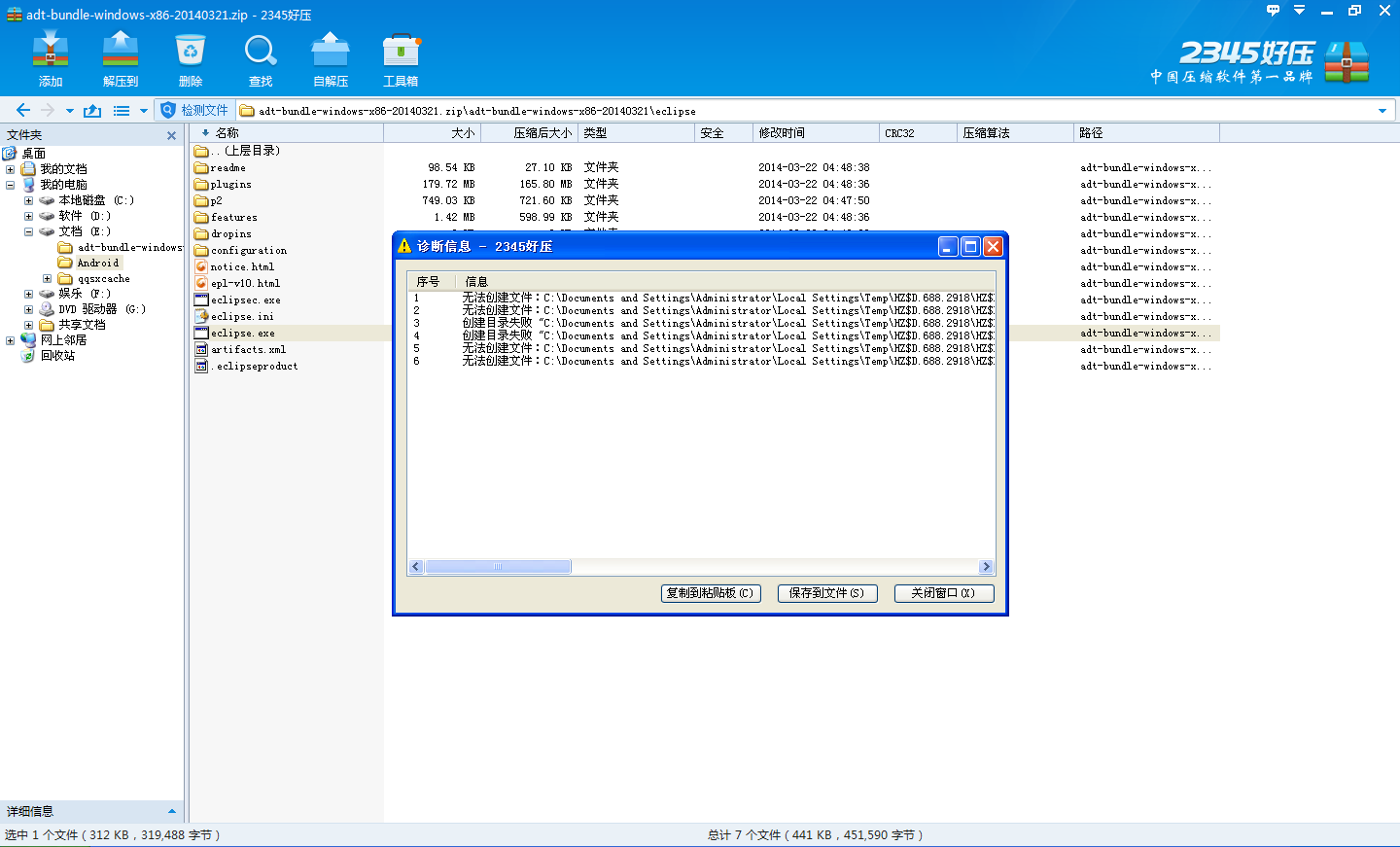Select eclipse.exe file icon
Screen dimensions: 1400x847
[x=201, y=333]
